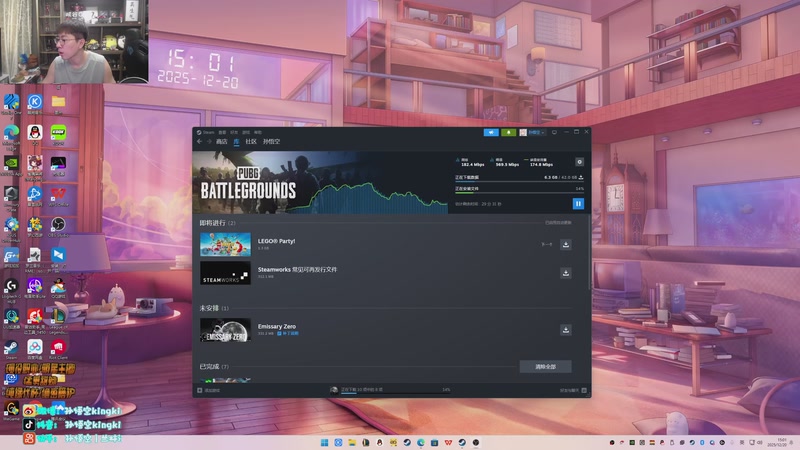This screenshot has width=800, height=450.
Task: Click the Emissary Zero title text
Action: pyautogui.click(x=277, y=326)
